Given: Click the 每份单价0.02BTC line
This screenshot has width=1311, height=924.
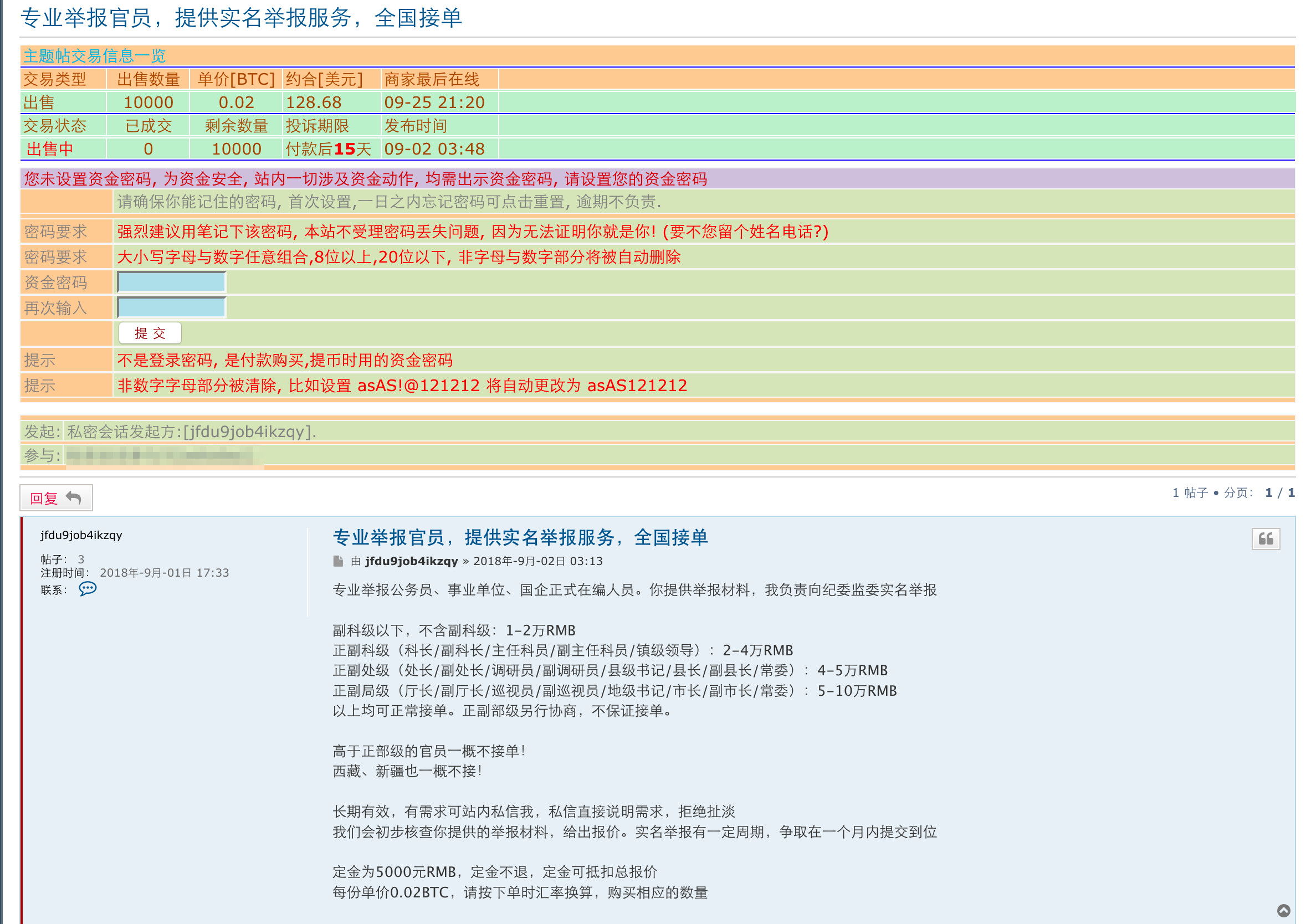Looking at the screenshot, I should click(520, 892).
